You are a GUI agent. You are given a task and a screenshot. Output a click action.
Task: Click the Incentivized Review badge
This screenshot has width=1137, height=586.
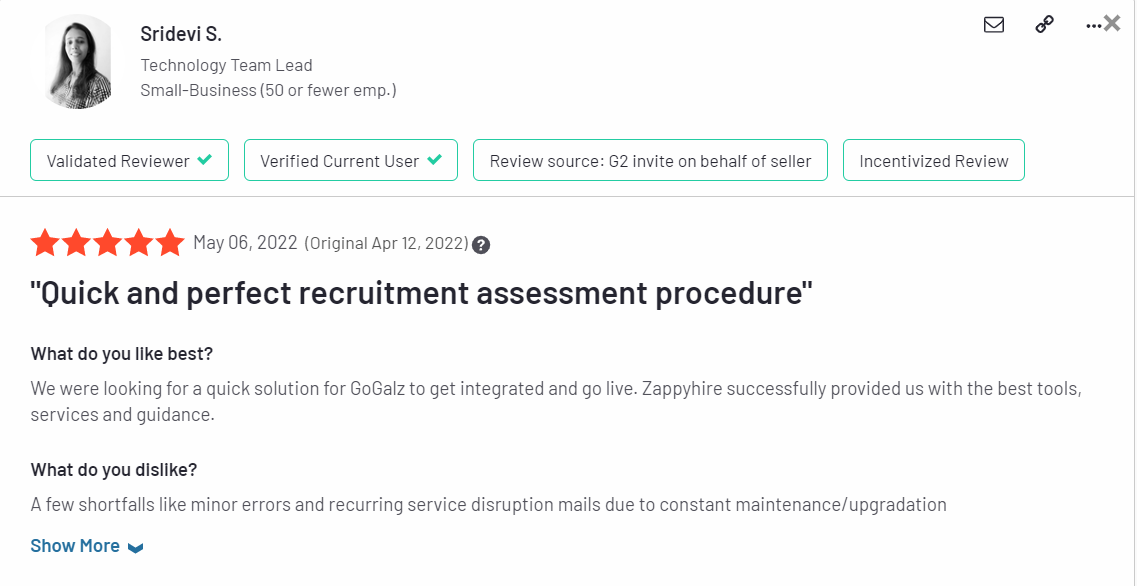(x=934, y=160)
